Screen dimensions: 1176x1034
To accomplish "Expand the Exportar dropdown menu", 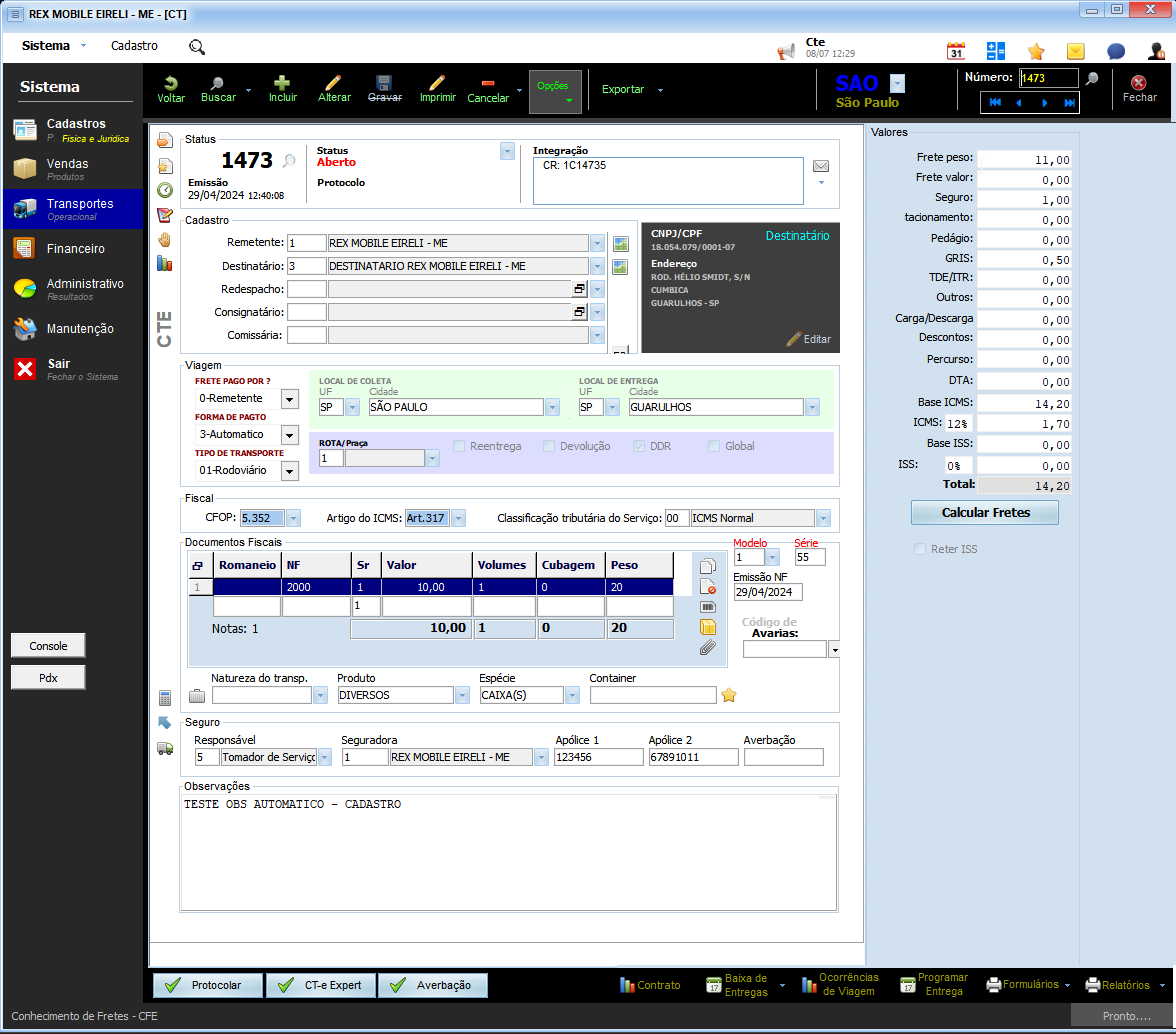I will pos(660,90).
